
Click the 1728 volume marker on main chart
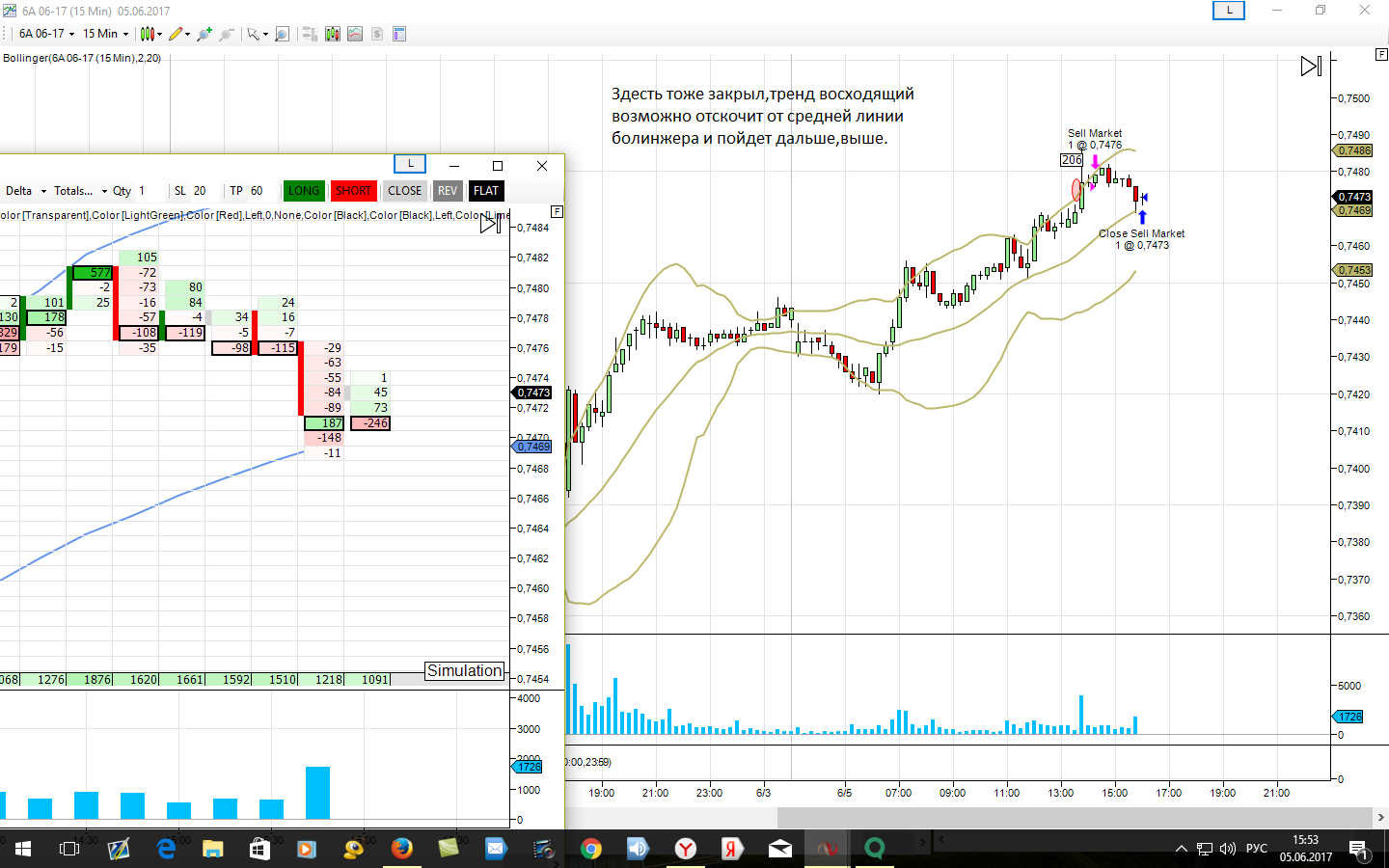pos(1349,717)
